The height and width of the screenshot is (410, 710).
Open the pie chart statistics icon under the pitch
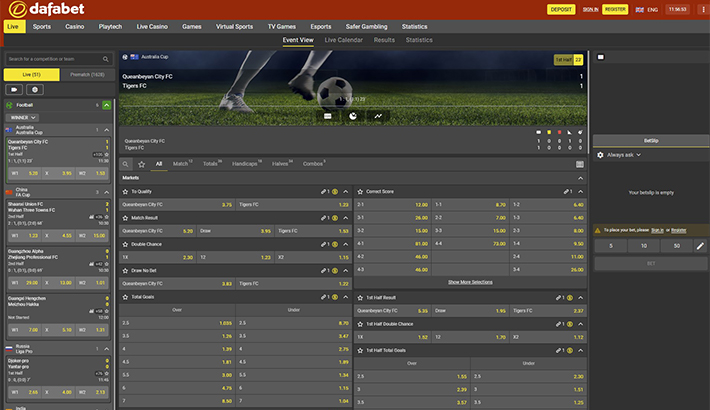pos(353,116)
